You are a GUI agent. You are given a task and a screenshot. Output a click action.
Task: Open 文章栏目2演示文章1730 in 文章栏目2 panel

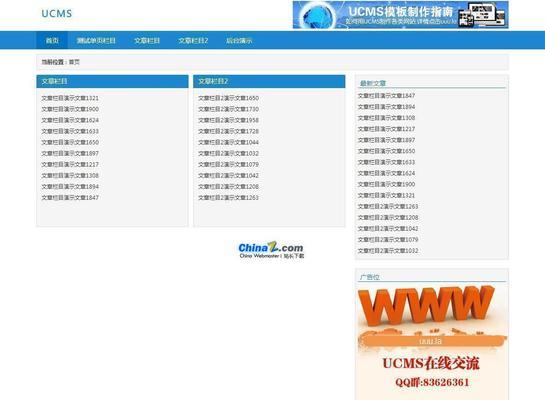tap(228, 109)
